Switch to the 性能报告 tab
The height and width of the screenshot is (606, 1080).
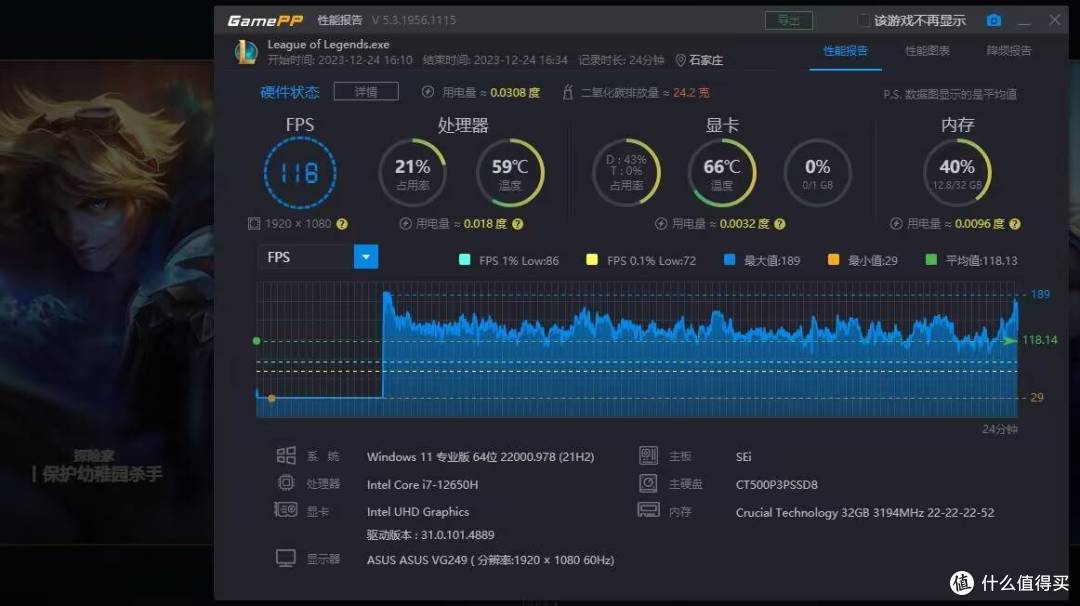pyautogui.click(x=845, y=51)
